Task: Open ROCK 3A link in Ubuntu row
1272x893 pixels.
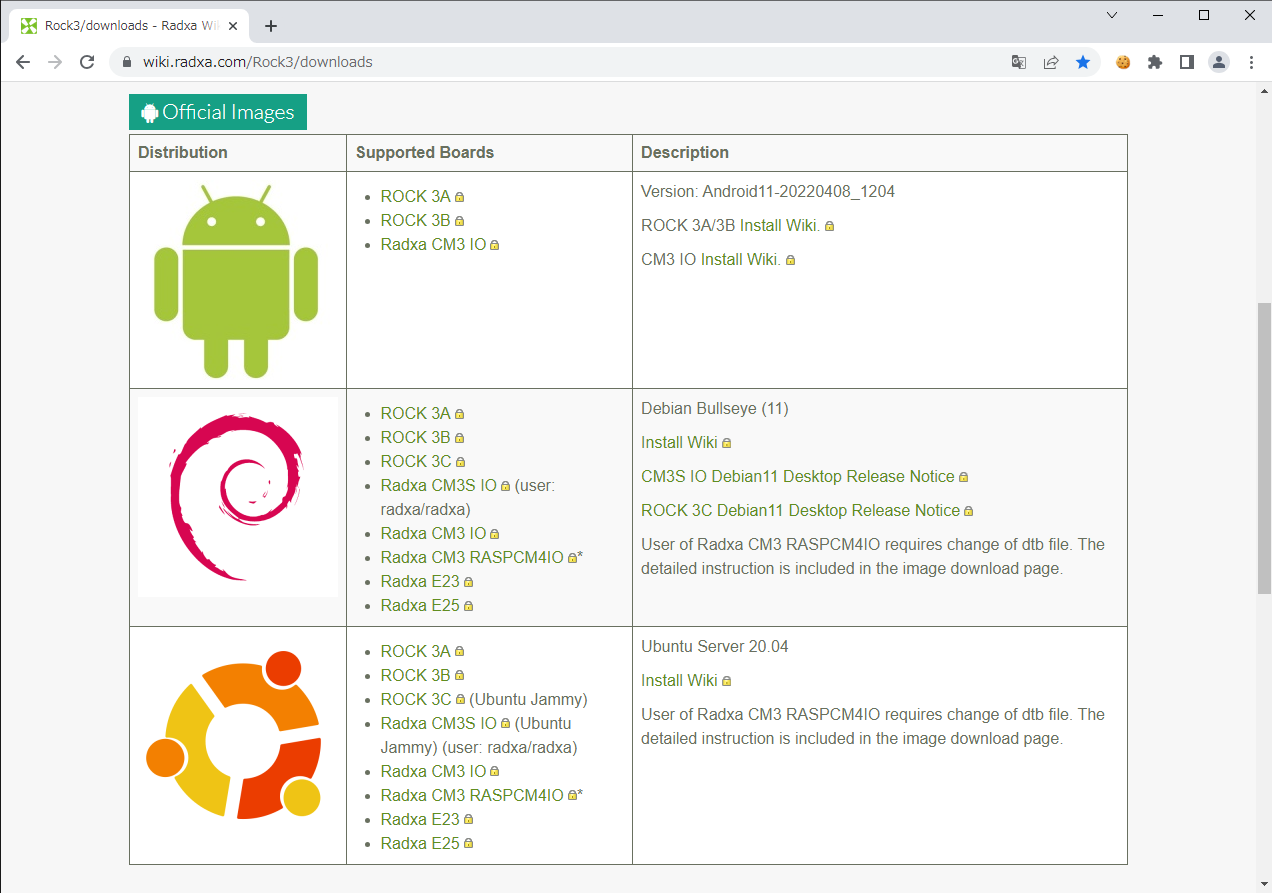Action: [x=416, y=651]
